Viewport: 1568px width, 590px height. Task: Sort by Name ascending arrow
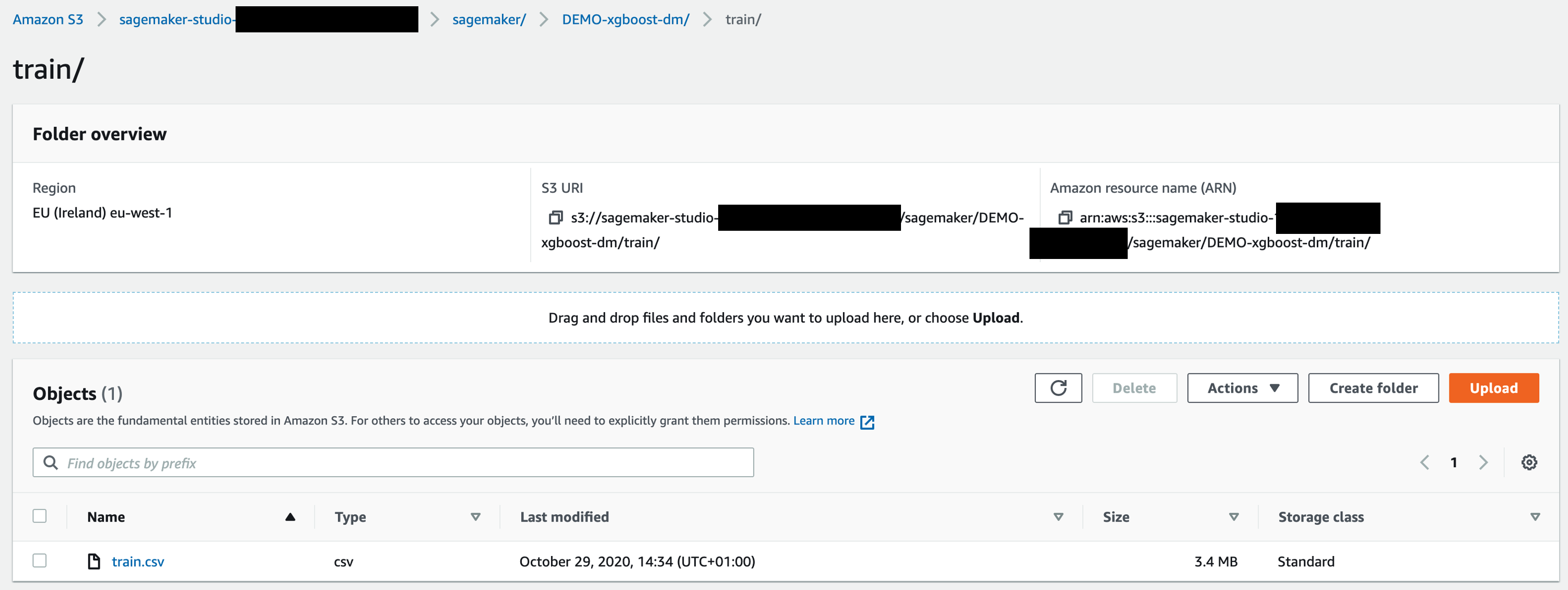click(x=290, y=517)
